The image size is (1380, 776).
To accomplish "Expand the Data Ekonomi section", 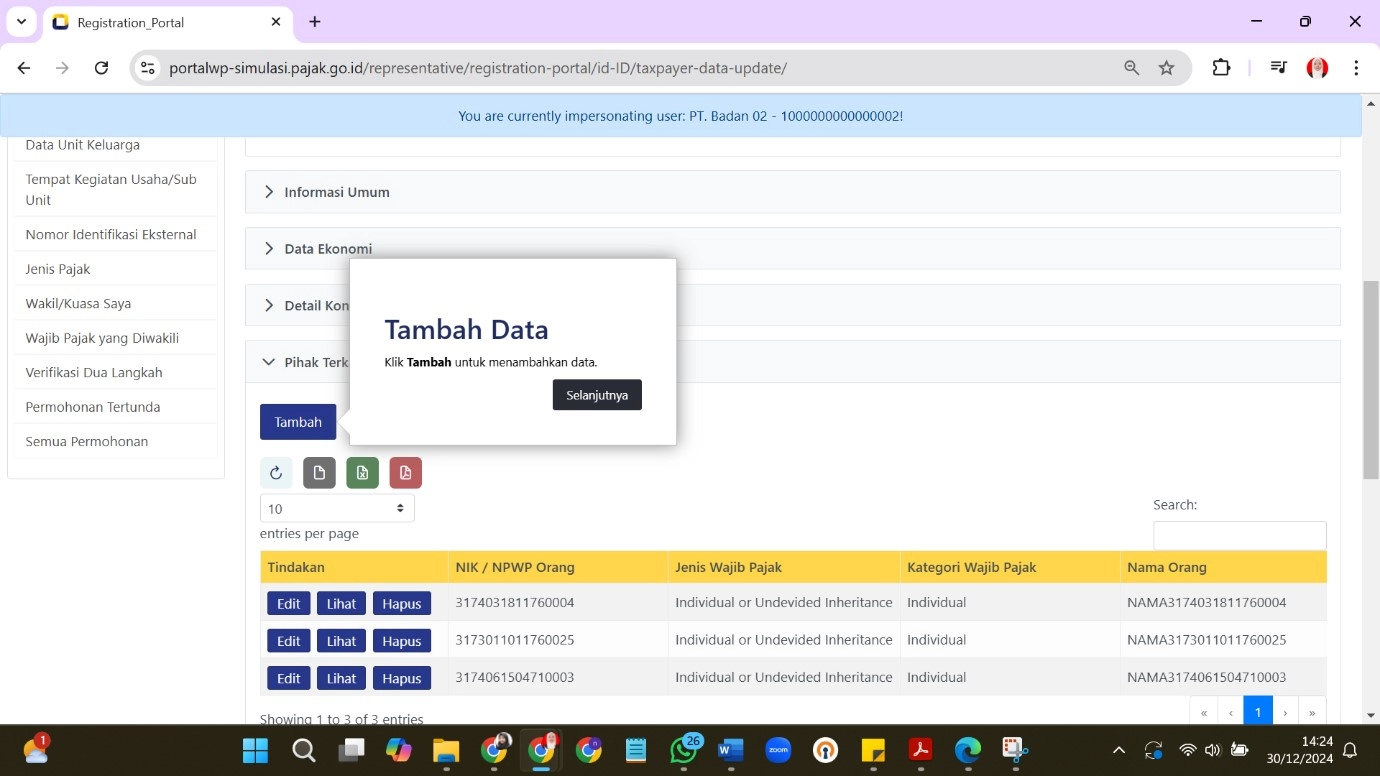I will pos(328,249).
